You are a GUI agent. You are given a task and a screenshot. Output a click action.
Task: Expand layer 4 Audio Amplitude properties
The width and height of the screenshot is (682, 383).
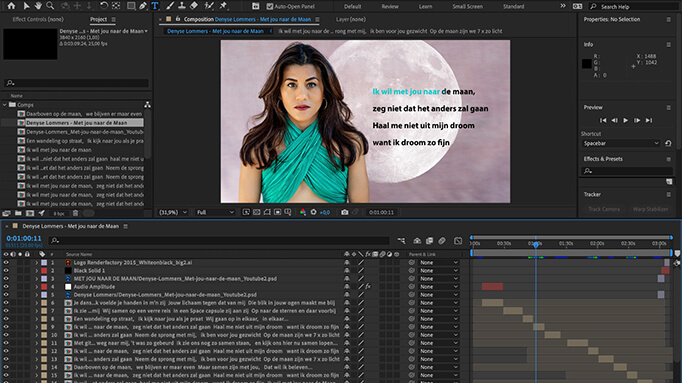(x=37, y=286)
